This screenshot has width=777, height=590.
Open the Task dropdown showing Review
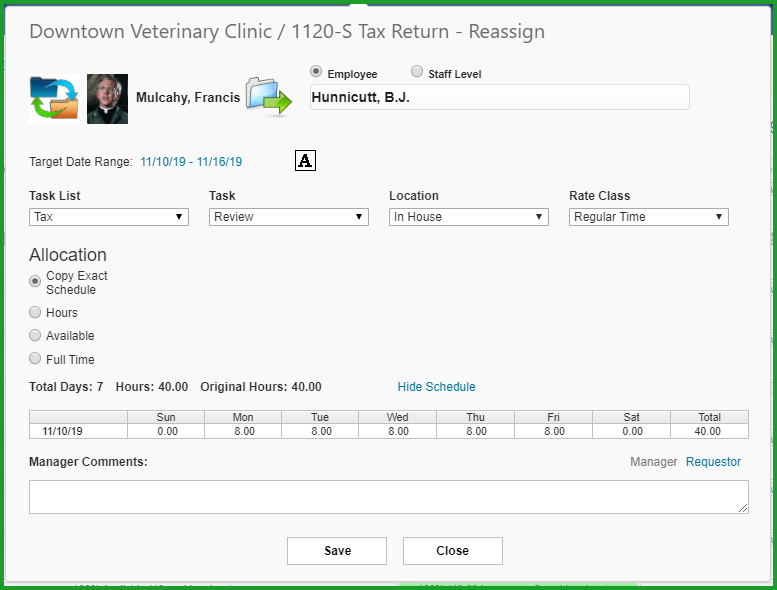[x=289, y=217]
